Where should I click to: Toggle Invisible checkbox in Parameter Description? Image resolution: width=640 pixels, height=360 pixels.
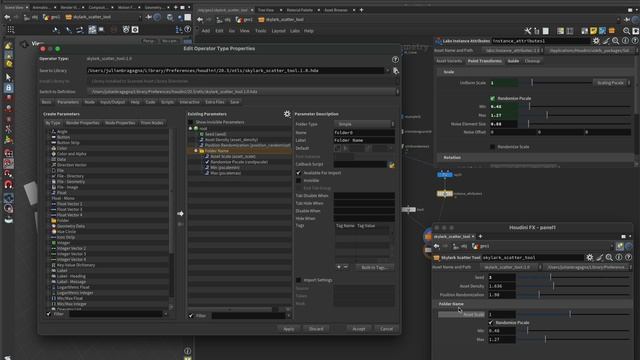pyautogui.click(x=298, y=180)
